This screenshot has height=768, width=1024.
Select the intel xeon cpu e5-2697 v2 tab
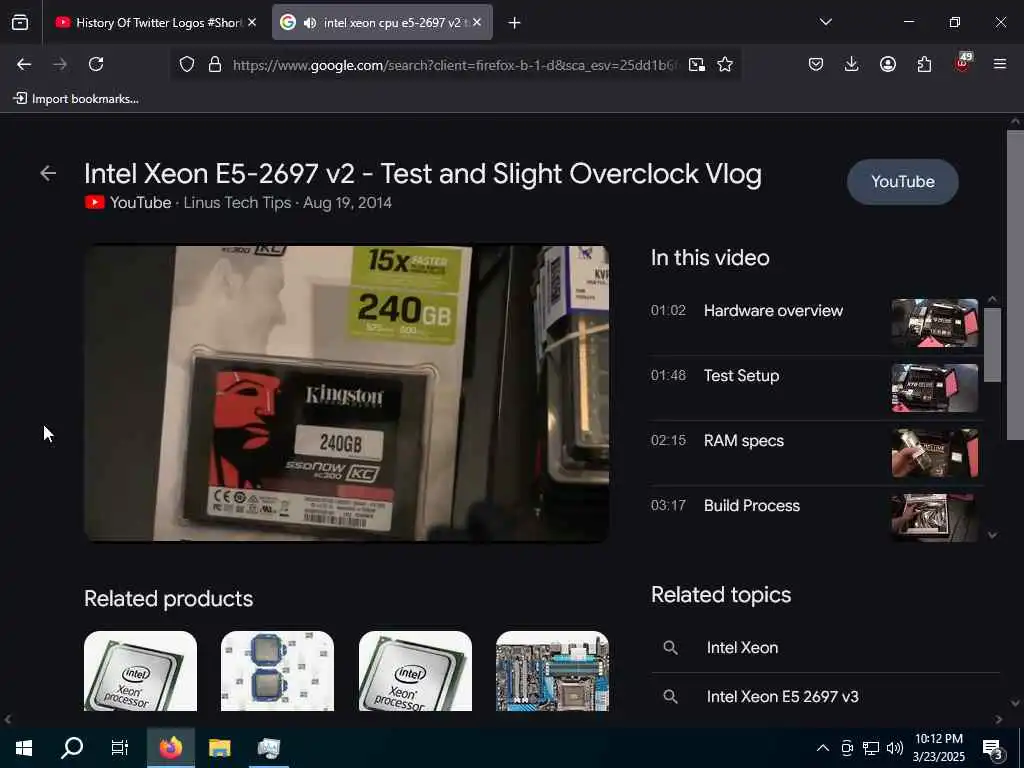point(382,22)
